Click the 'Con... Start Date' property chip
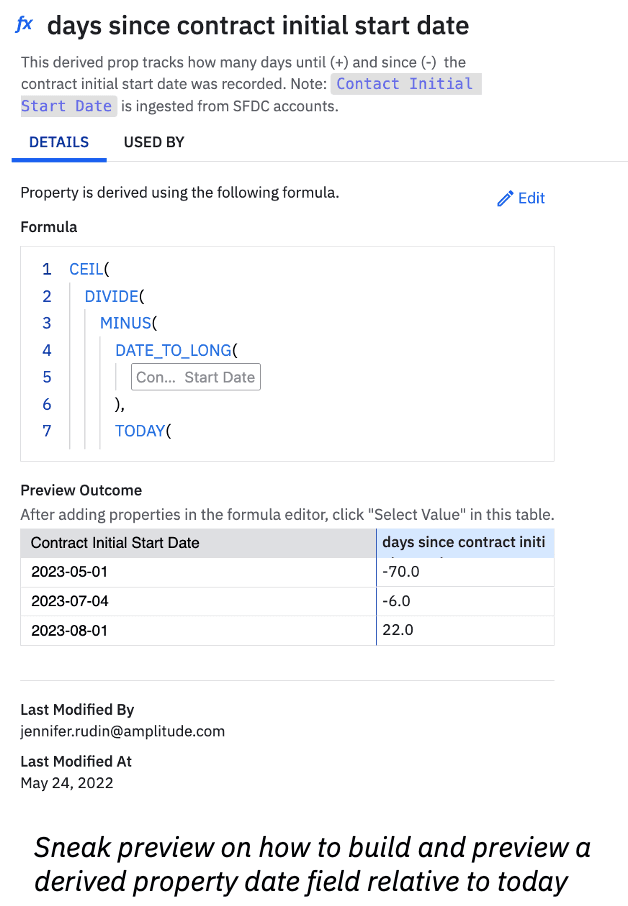The height and width of the screenshot is (906, 628). pyautogui.click(x=196, y=377)
